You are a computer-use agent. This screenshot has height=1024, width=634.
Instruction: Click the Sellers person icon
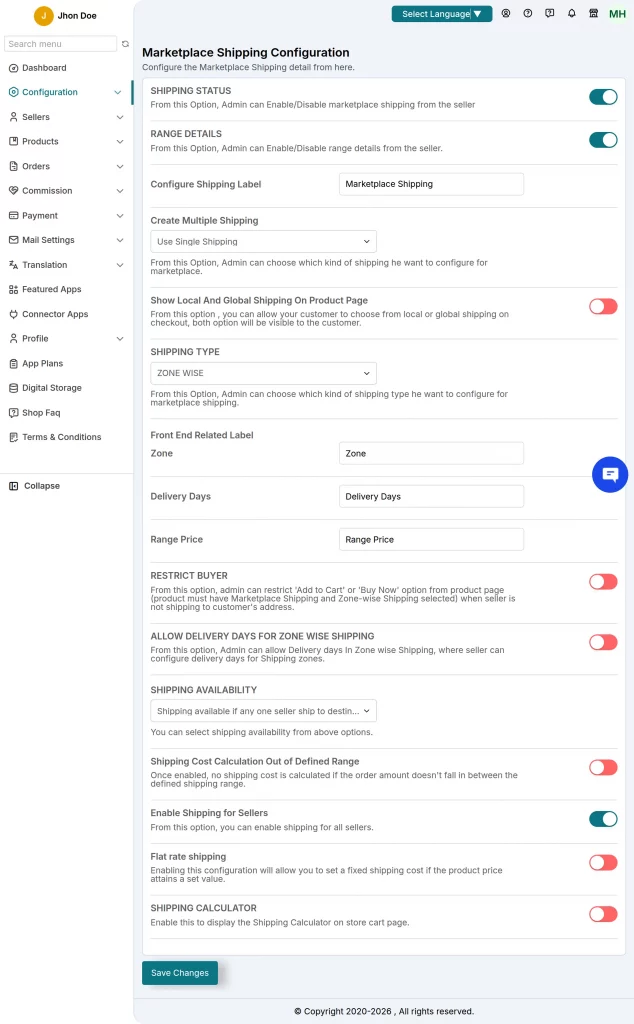pos(13,117)
